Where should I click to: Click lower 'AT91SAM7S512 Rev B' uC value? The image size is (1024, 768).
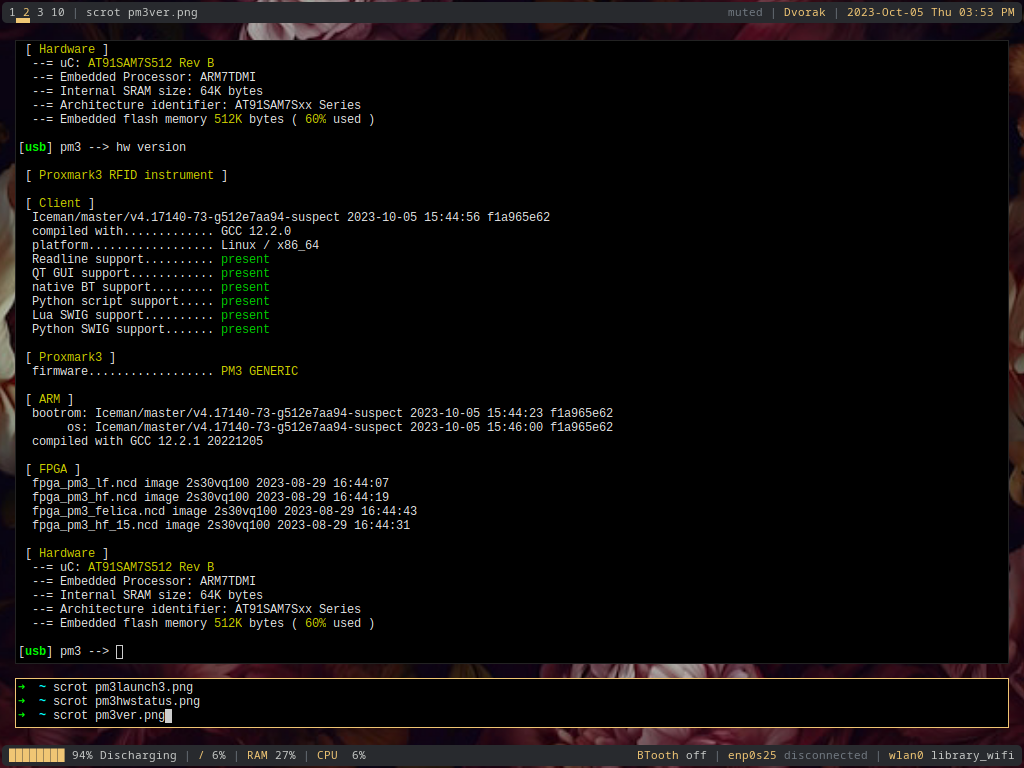tap(151, 568)
